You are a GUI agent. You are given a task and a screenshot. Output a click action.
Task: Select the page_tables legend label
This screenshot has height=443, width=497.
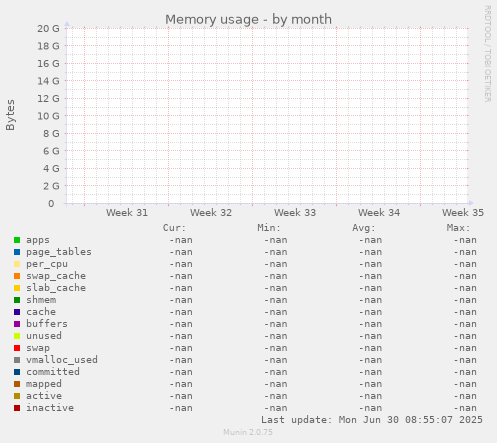pos(59,252)
